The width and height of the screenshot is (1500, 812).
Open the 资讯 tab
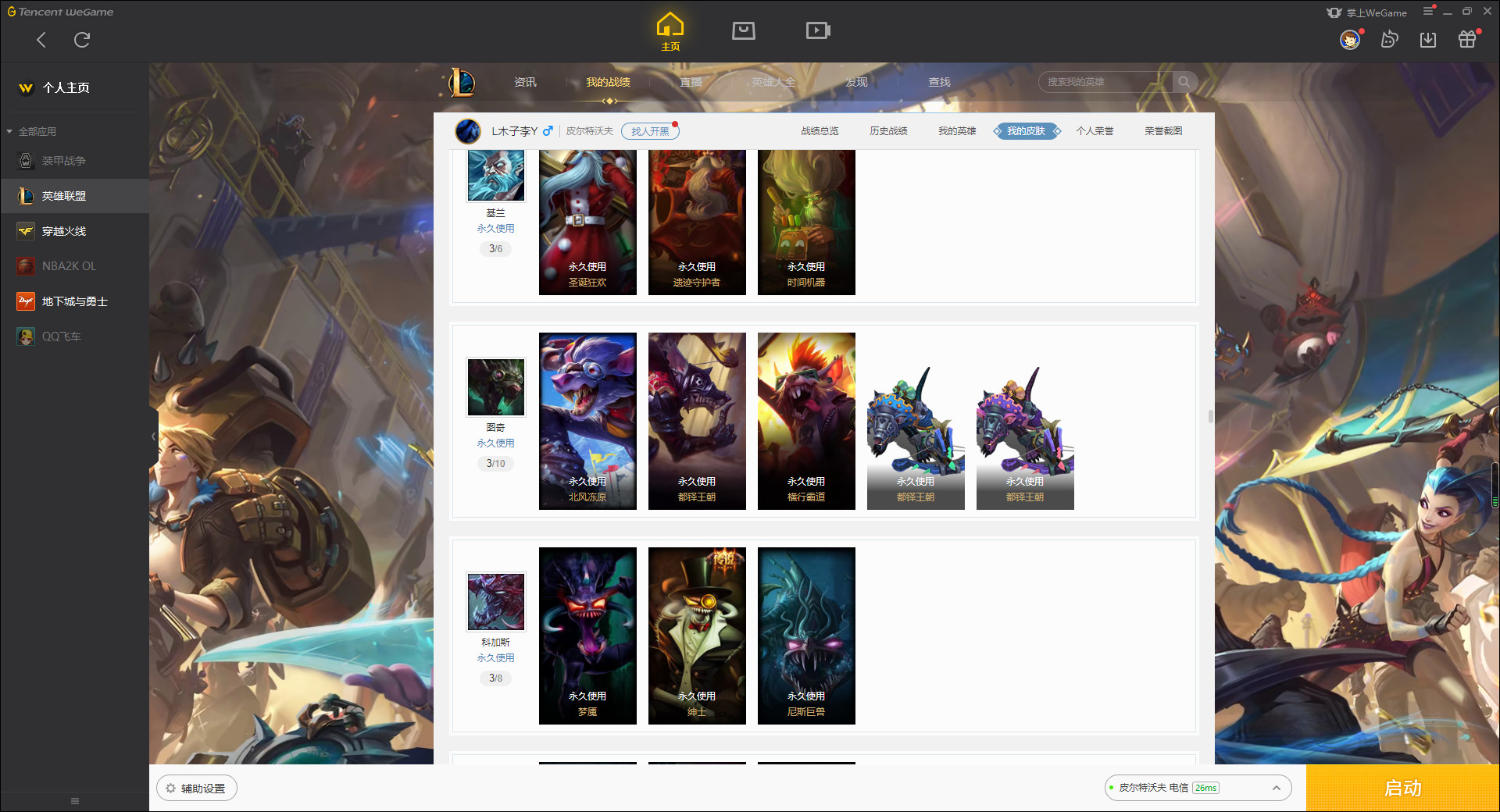[525, 82]
